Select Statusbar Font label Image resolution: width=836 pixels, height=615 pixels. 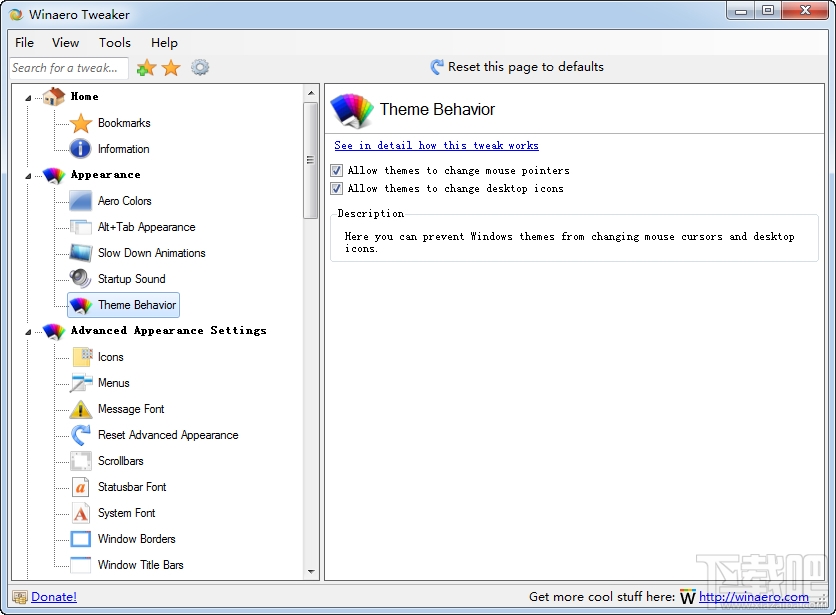tap(132, 487)
